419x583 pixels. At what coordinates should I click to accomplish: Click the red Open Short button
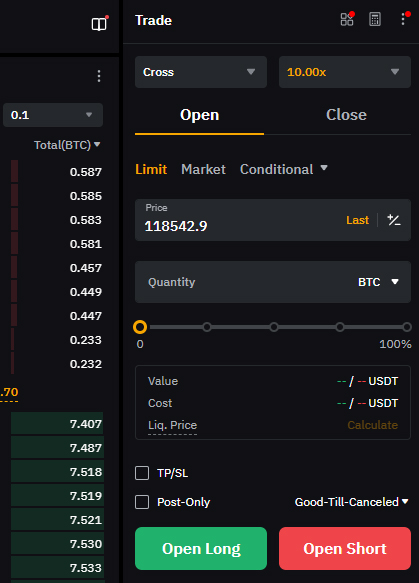point(345,548)
